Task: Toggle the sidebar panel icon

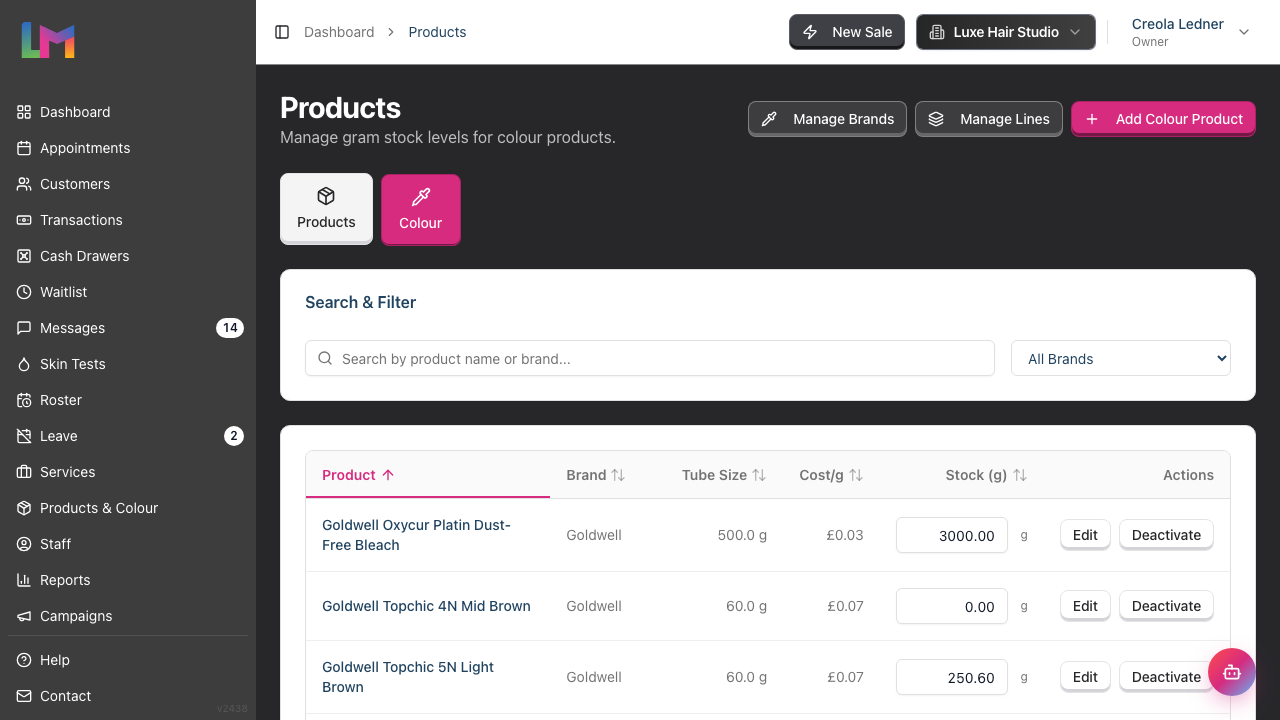Action: pyautogui.click(x=282, y=32)
